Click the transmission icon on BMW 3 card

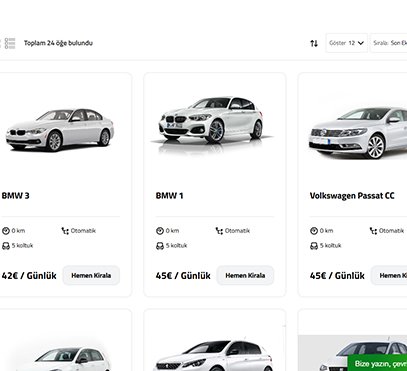(x=65, y=231)
